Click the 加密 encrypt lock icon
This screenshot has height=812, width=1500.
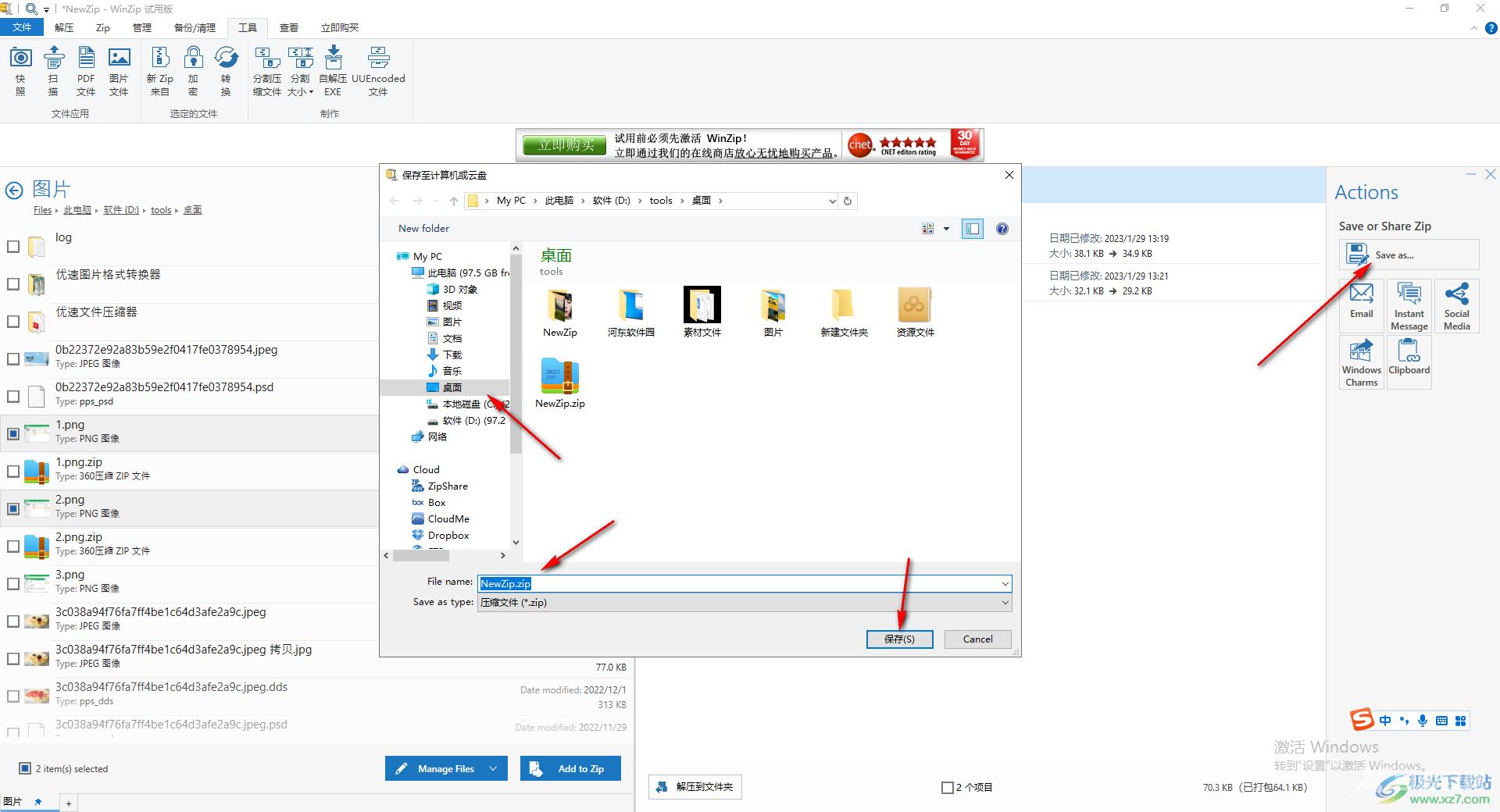pos(193,70)
